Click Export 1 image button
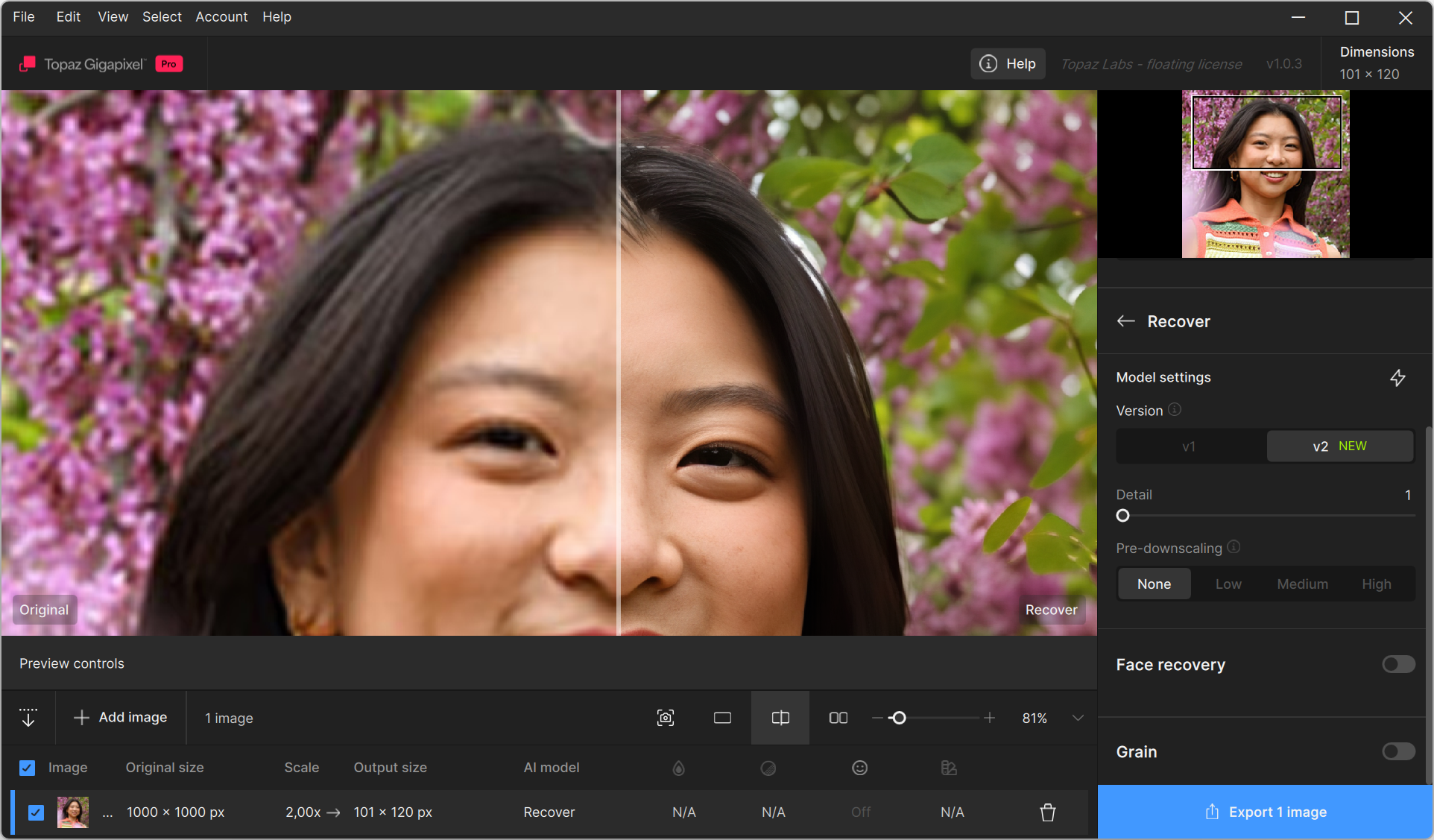1434x840 pixels. coord(1266,812)
